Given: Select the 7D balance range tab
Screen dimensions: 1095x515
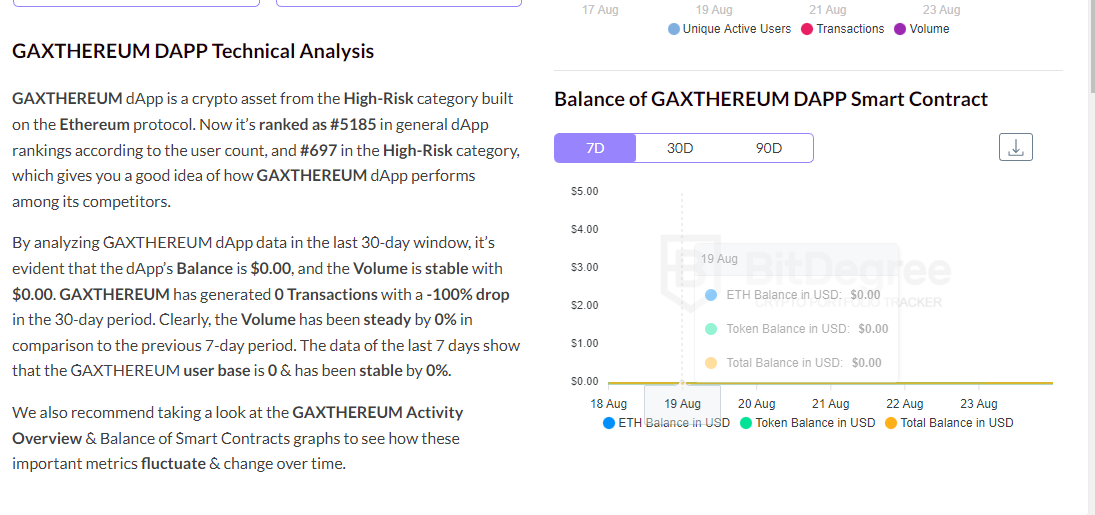Looking at the screenshot, I should tap(595, 148).
